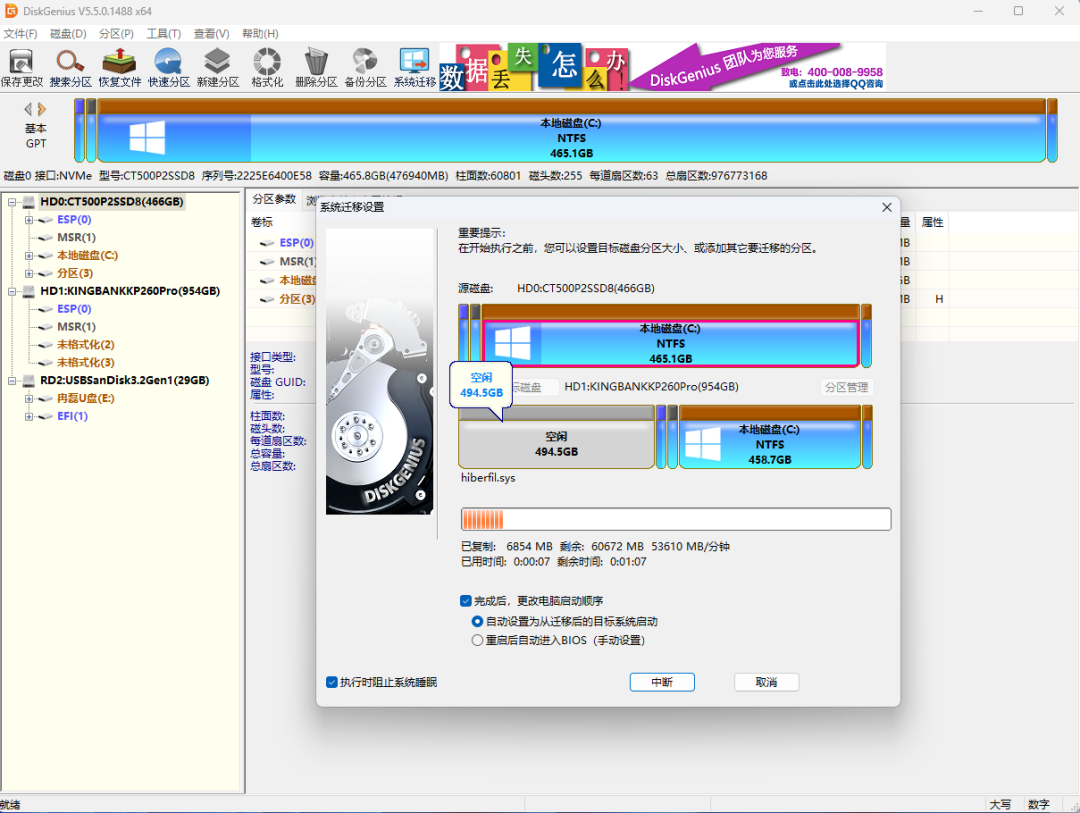Viewport: 1080px width, 813px height.
Task: Select 自动设置为从迁移后的目标系统启动 radio option
Action: [x=477, y=621]
